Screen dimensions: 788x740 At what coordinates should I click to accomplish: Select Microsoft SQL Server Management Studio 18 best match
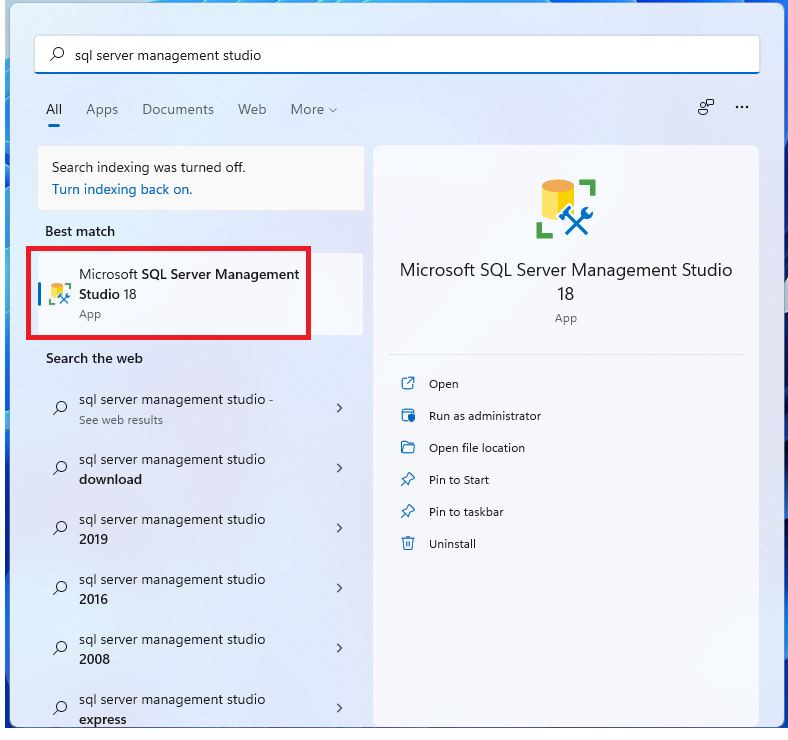pyautogui.click(x=201, y=294)
